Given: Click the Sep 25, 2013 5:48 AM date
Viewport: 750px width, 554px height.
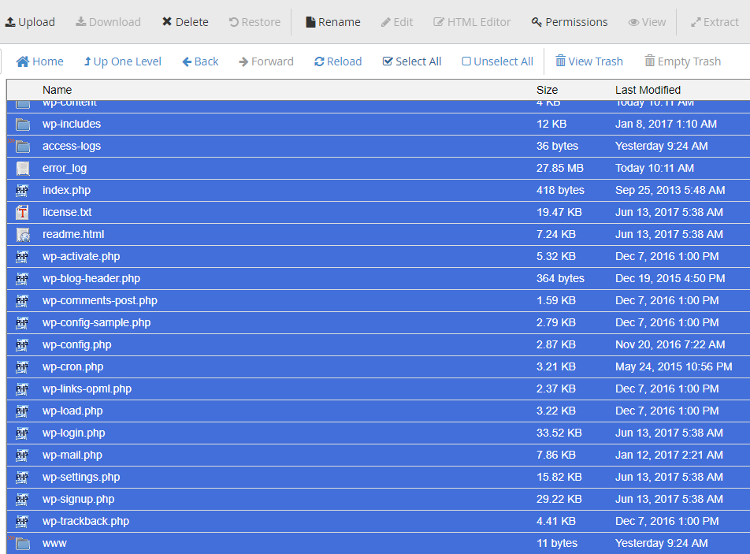Looking at the screenshot, I should (x=670, y=190).
